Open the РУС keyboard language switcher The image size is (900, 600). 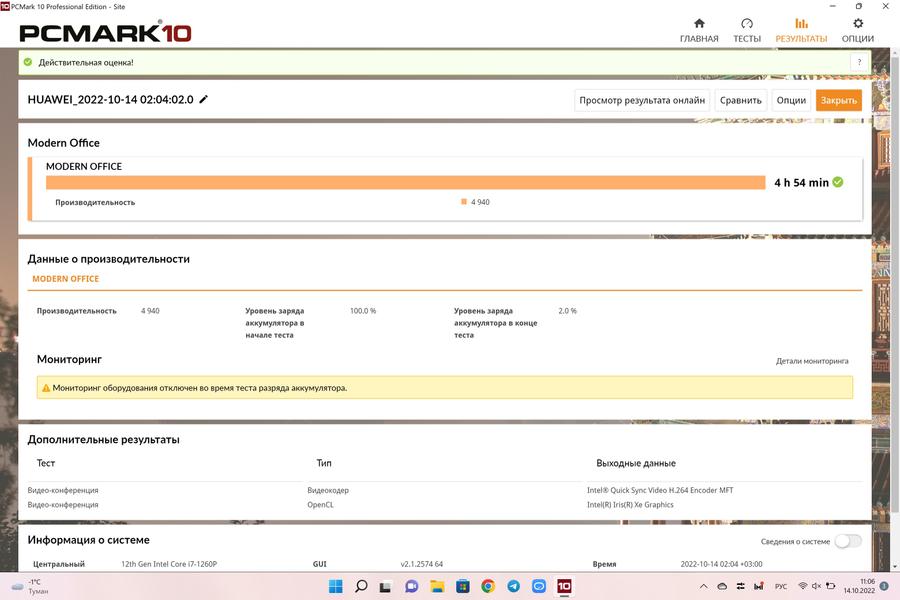(781, 586)
